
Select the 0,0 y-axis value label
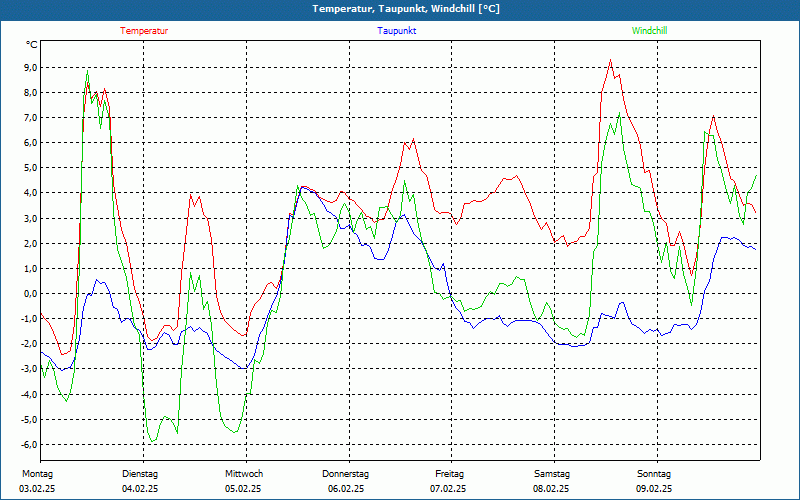(30, 294)
